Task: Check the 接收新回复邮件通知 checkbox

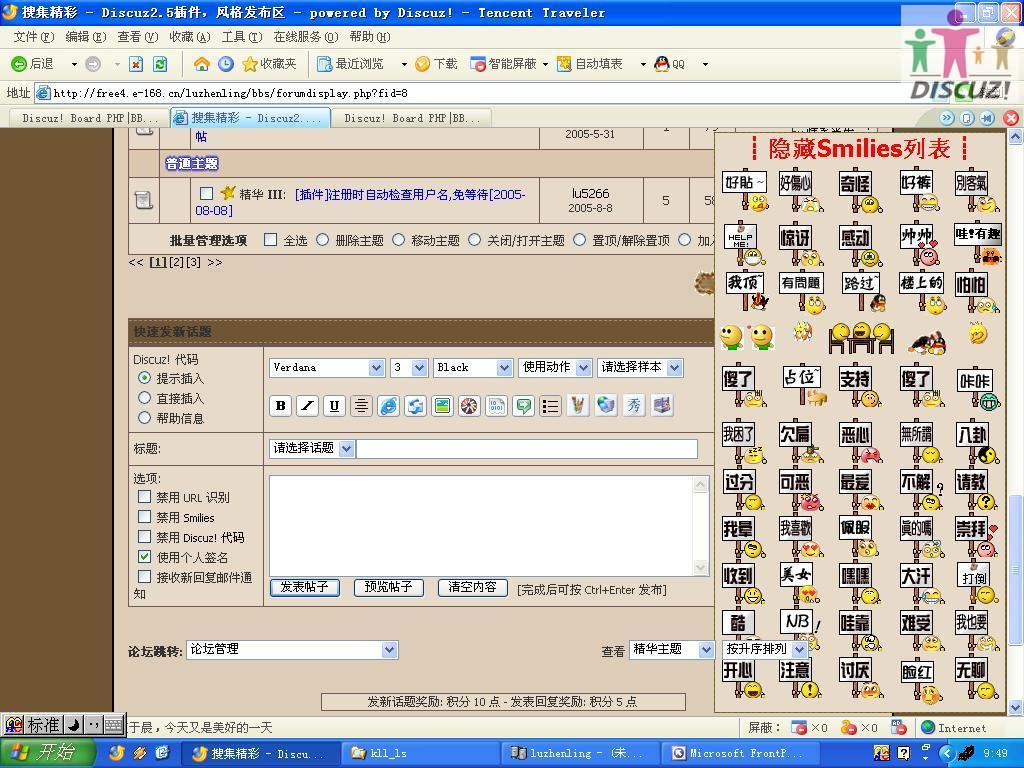Action: [x=144, y=577]
